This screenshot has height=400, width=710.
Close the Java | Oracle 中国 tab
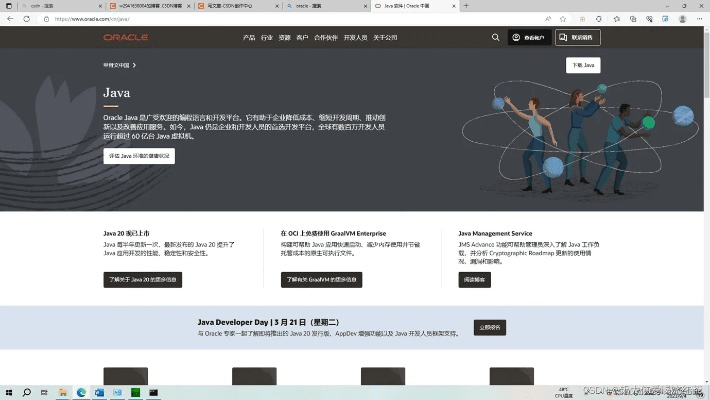[x=454, y=6]
